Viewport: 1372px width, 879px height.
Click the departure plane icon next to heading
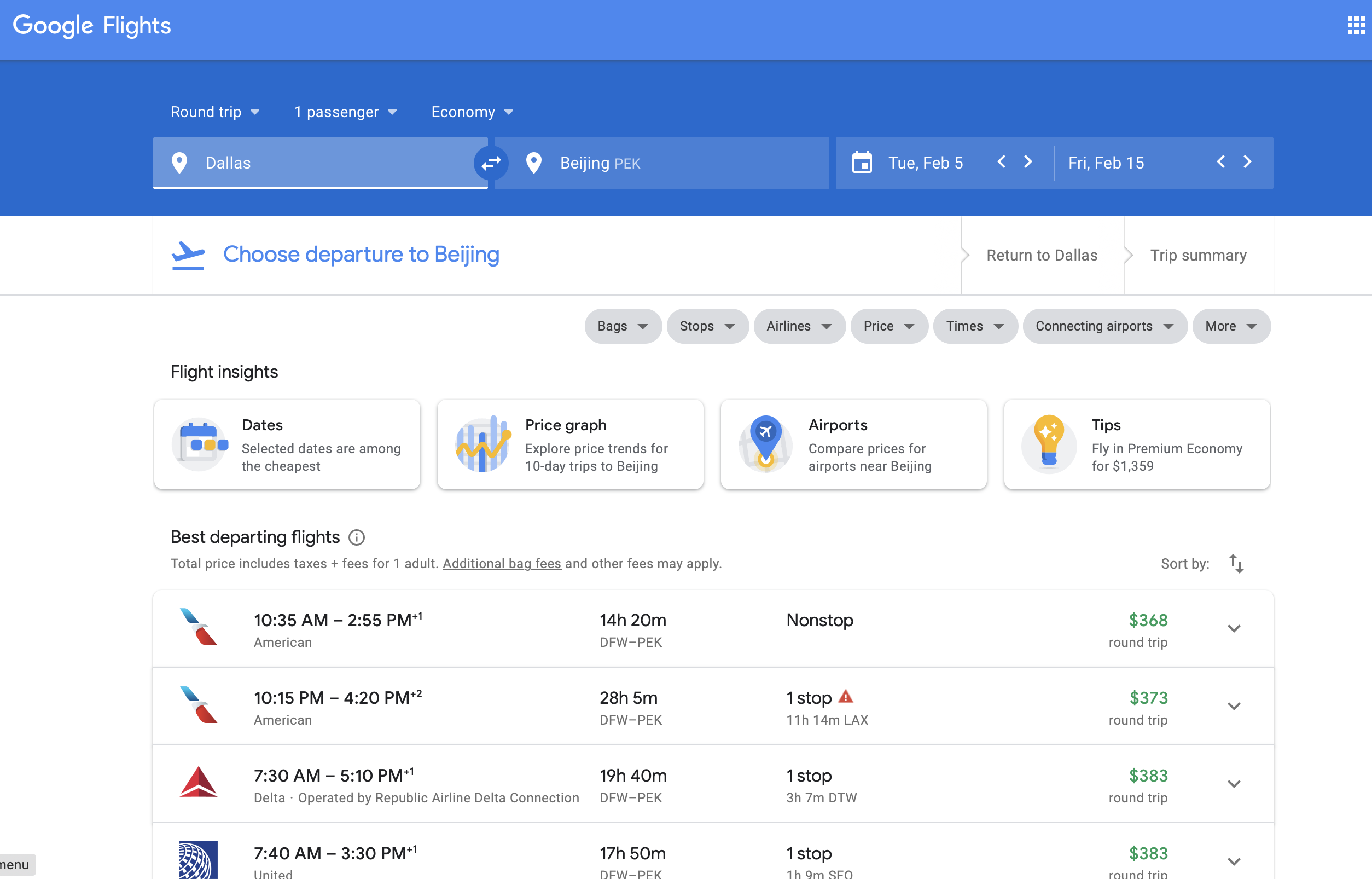pos(188,255)
